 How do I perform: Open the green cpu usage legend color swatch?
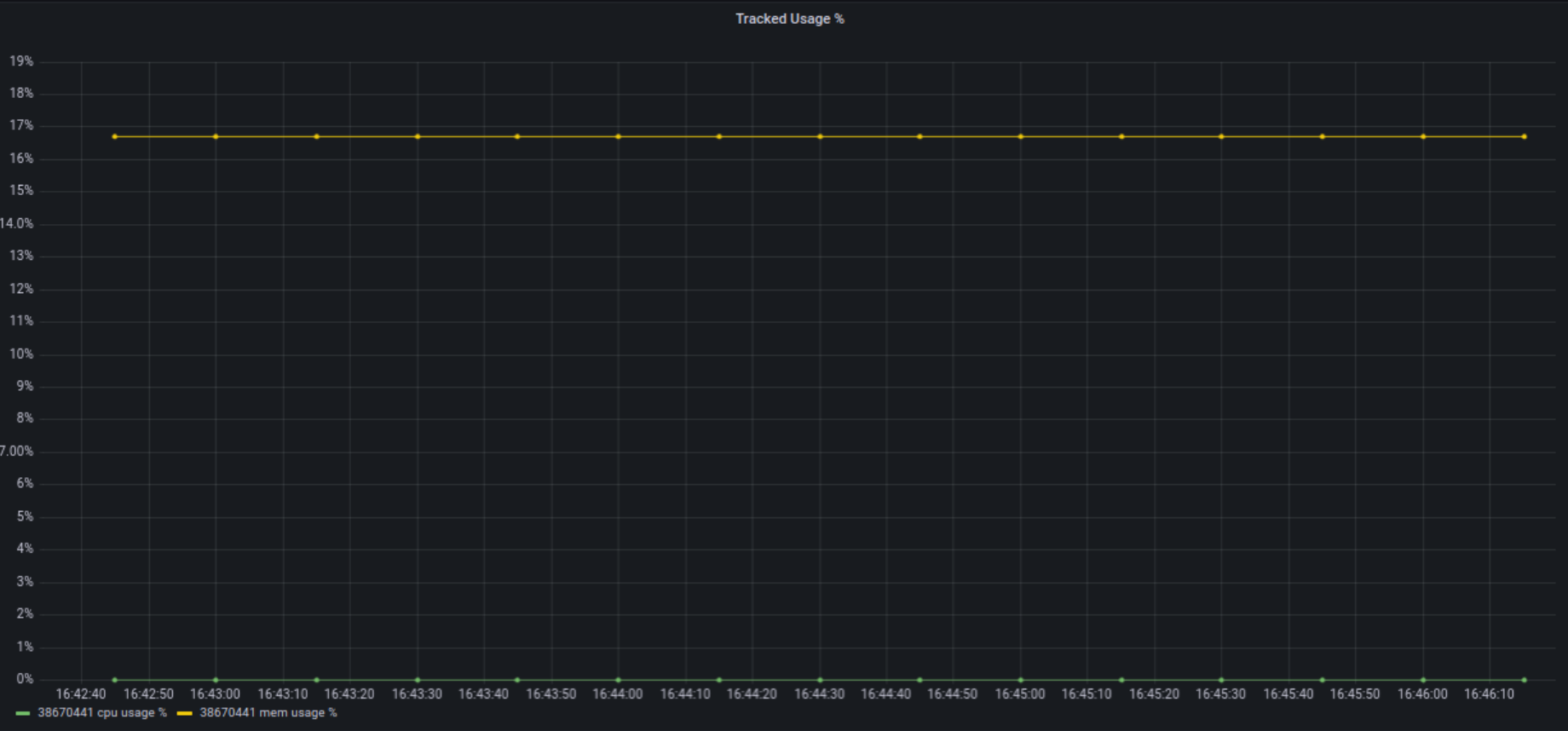coord(23,713)
